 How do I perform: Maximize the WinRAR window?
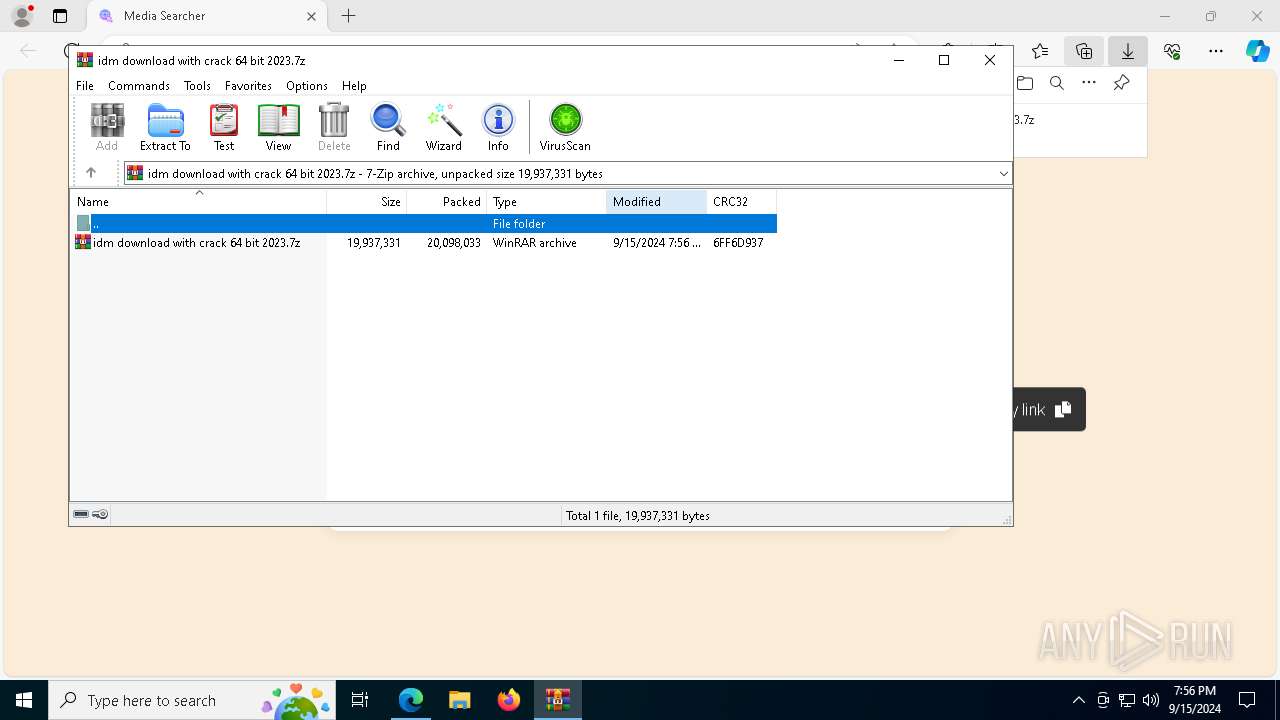click(x=944, y=60)
